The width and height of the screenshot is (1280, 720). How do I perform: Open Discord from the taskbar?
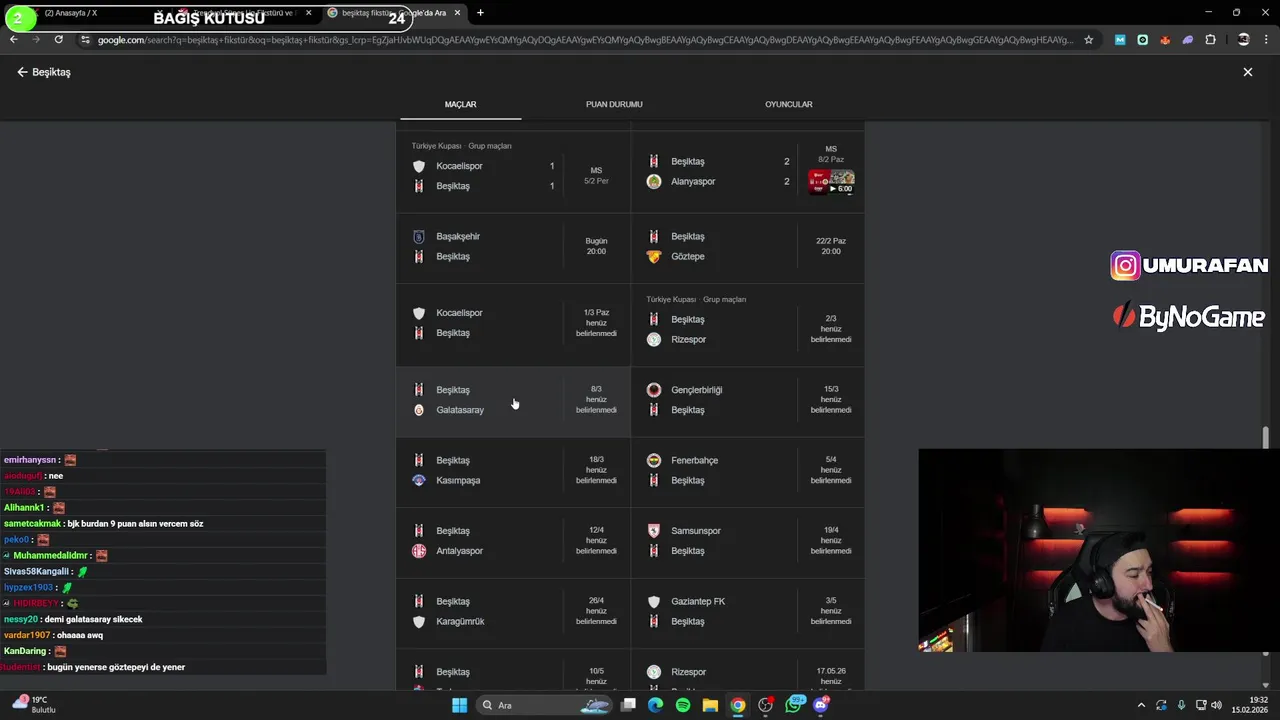[821, 705]
